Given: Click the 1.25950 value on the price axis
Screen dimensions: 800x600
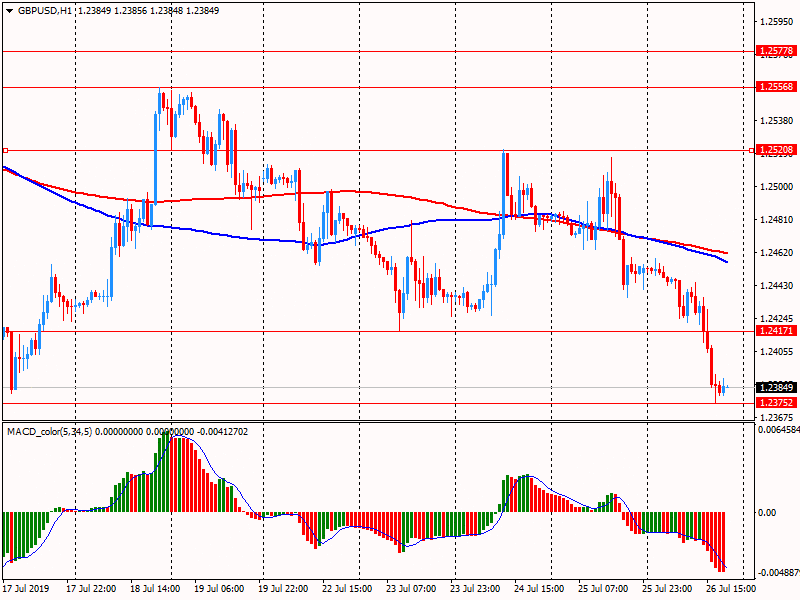Looking at the screenshot, I should 777,22.
